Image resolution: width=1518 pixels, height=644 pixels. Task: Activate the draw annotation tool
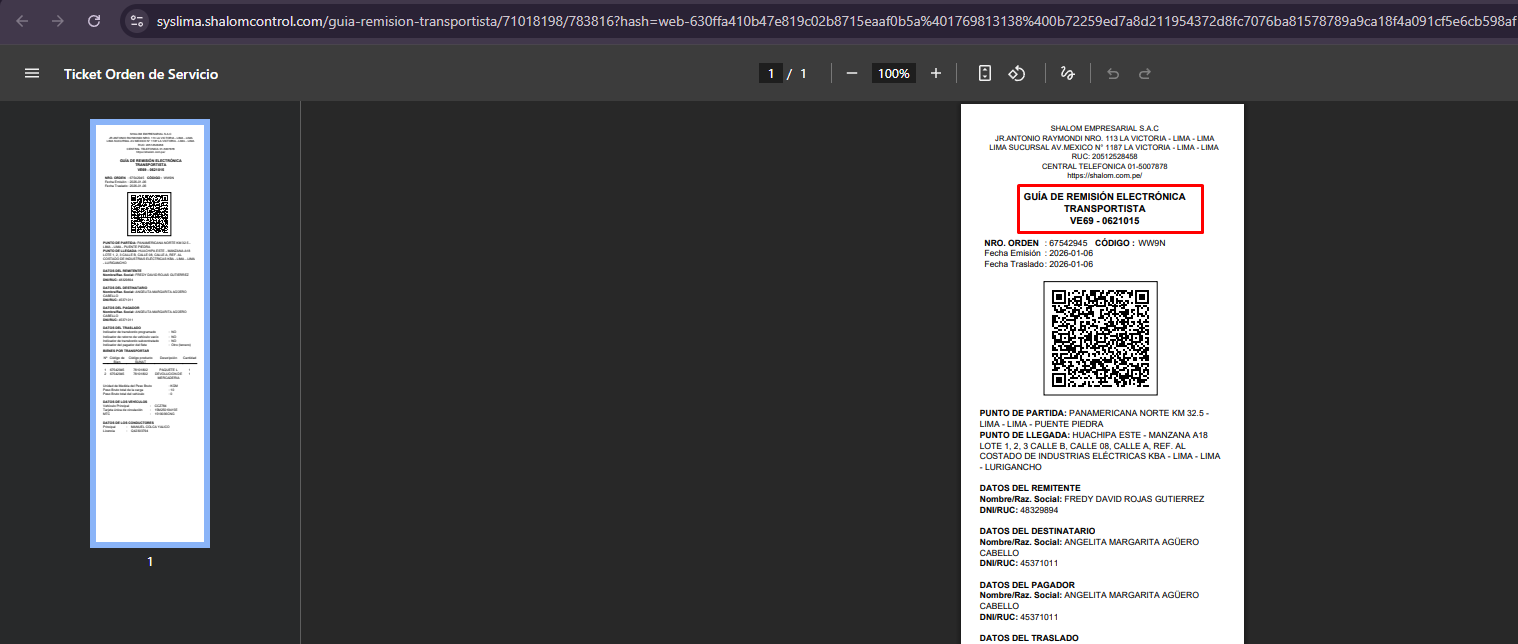click(x=1067, y=74)
